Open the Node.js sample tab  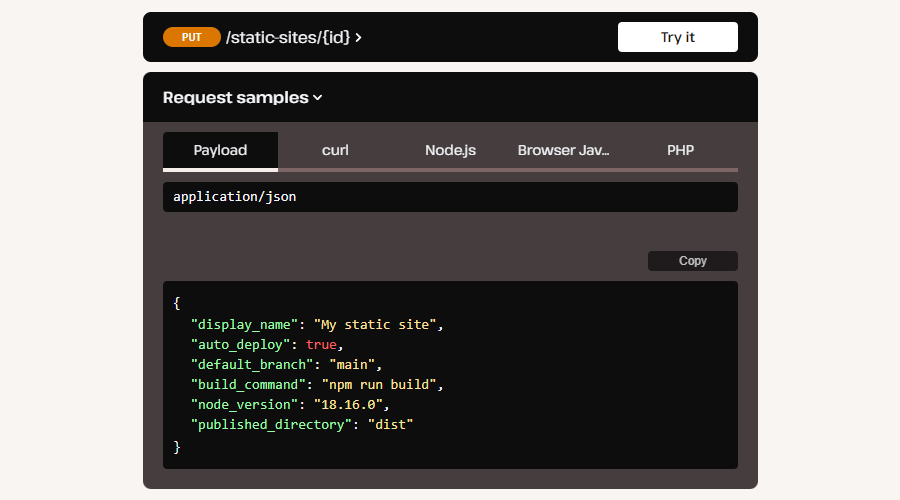pyautogui.click(x=450, y=151)
